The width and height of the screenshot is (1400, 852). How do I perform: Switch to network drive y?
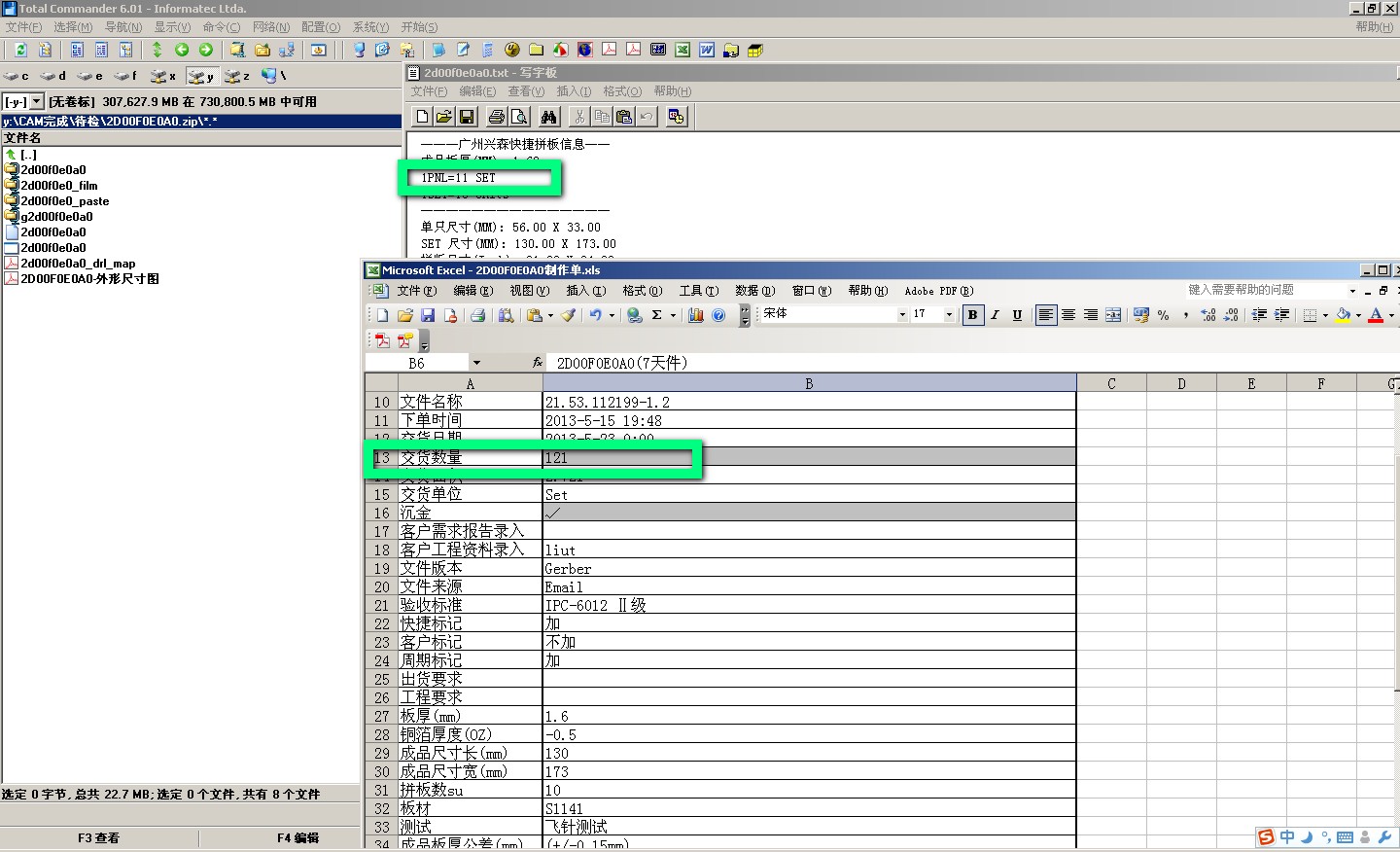point(202,76)
